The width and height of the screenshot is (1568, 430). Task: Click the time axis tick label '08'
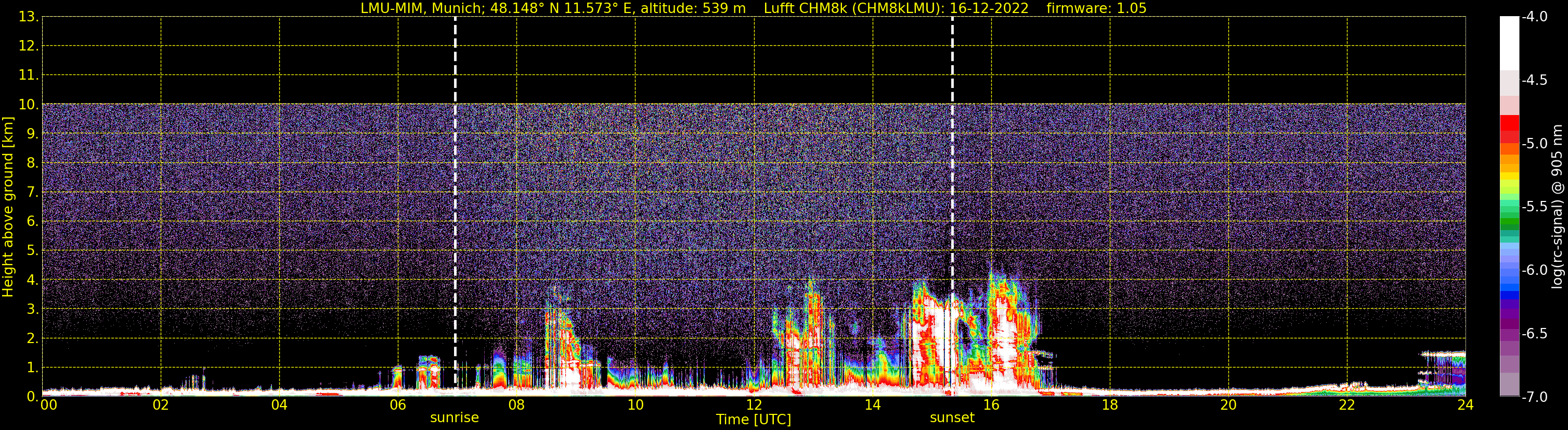[x=517, y=405]
